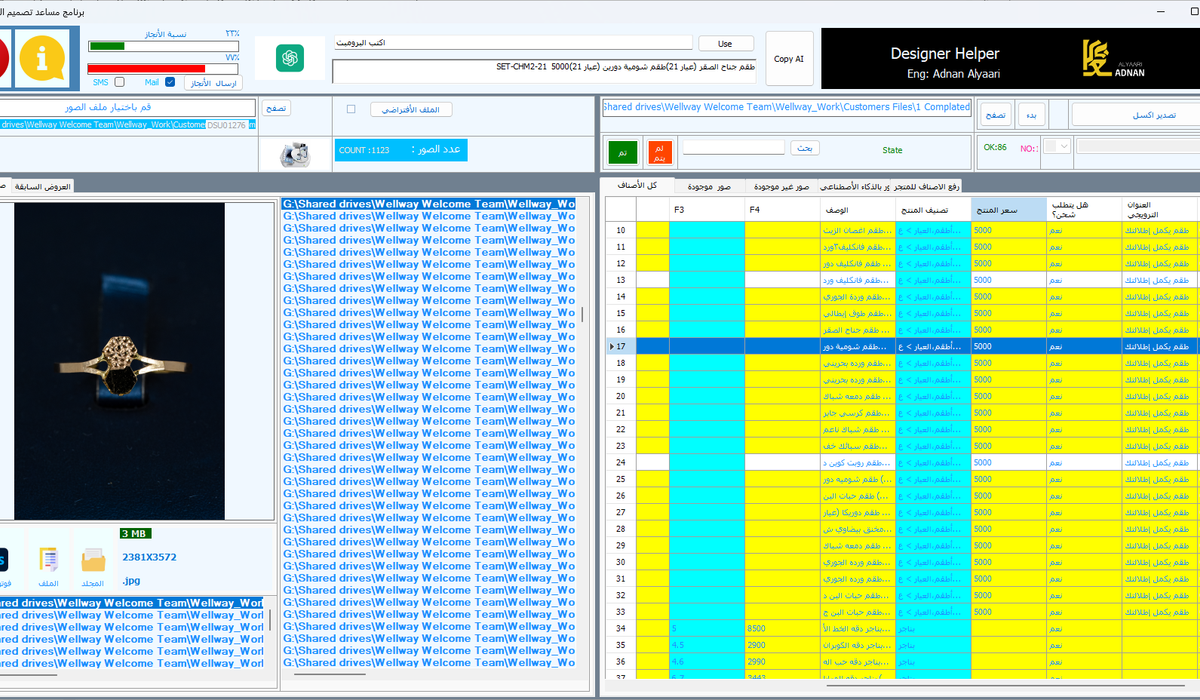Select row 33 header in table

(621, 611)
